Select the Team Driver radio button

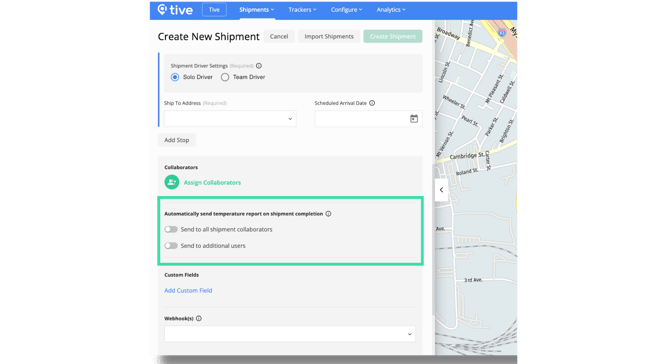225,77
